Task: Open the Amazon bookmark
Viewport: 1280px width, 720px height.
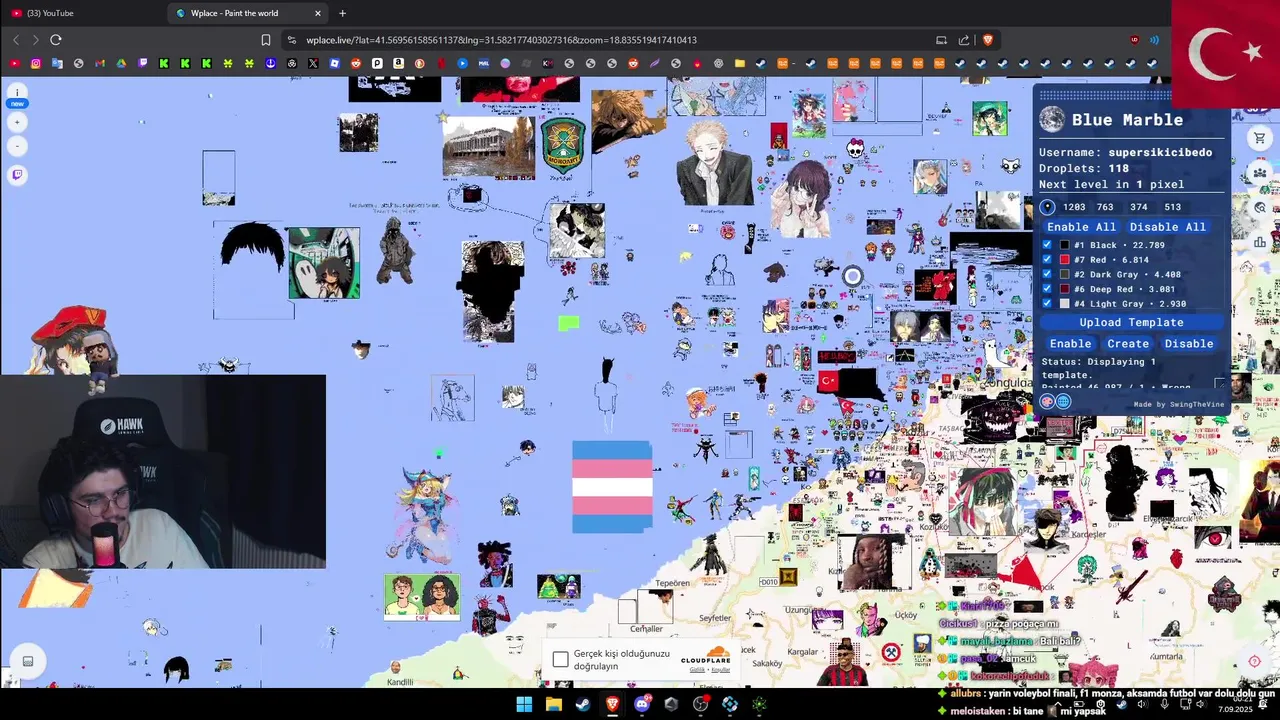Action: coord(398,63)
